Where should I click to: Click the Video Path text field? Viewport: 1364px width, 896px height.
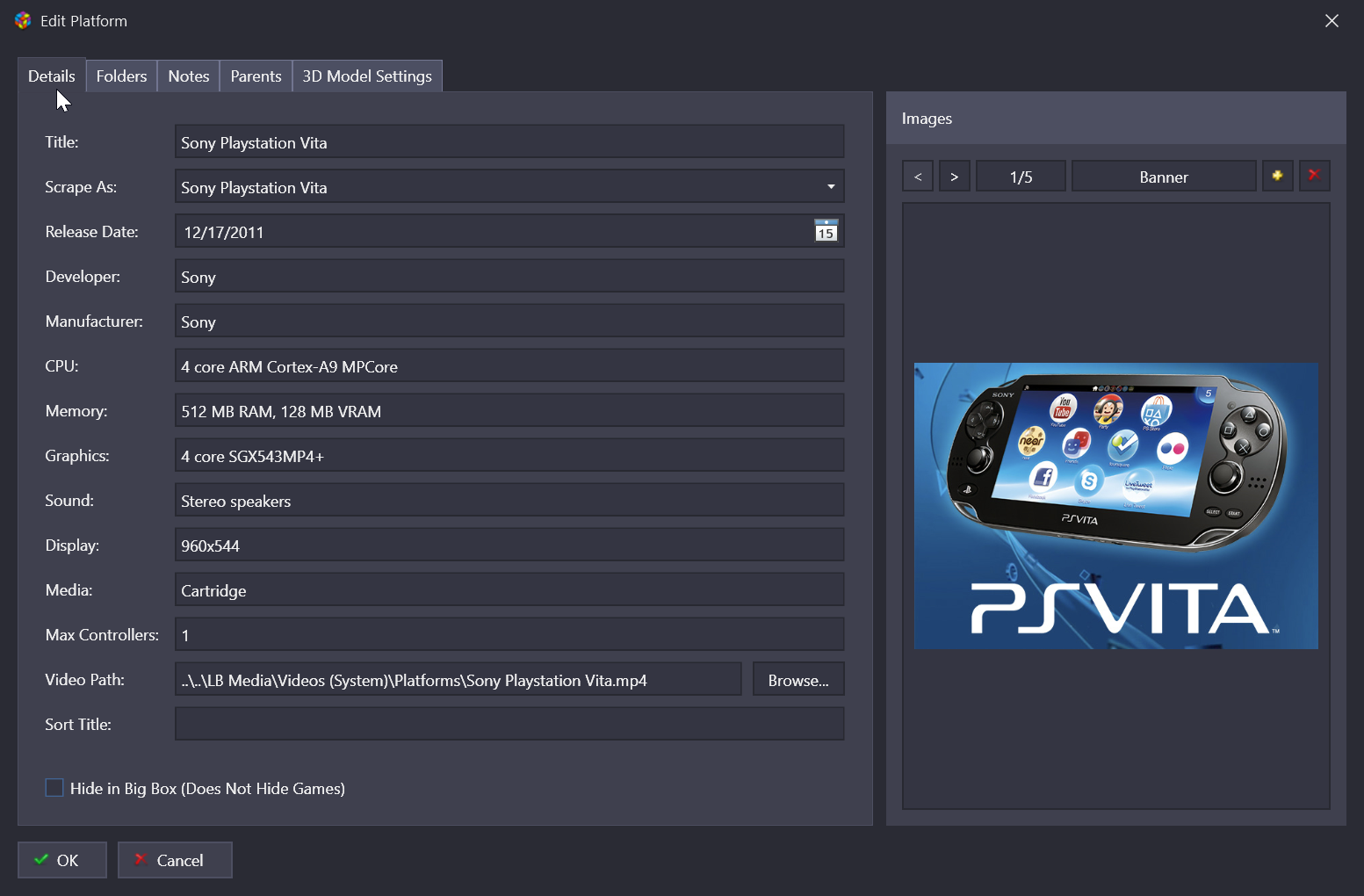(458, 679)
